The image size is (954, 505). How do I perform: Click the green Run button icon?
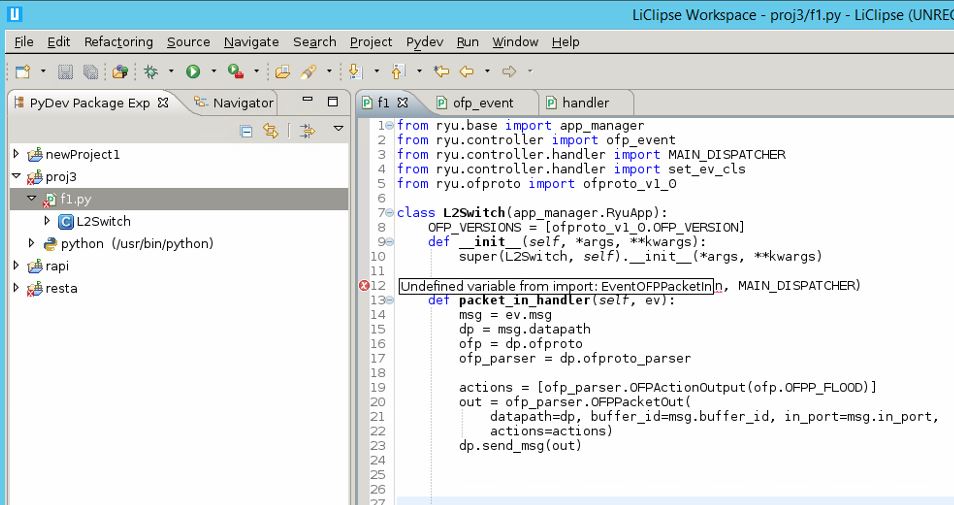click(x=193, y=72)
